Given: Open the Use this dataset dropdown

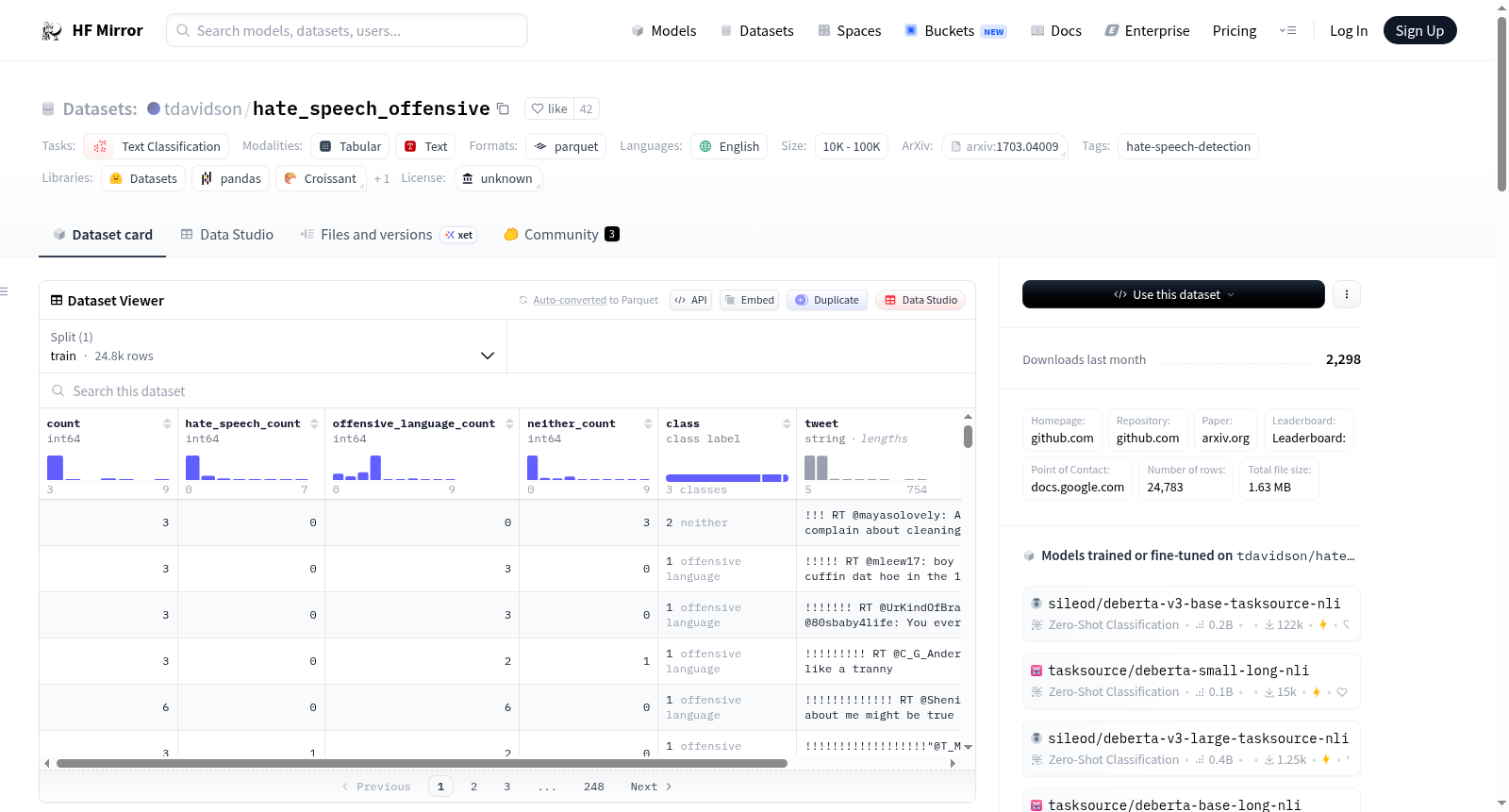Looking at the screenshot, I should tap(1173, 294).
